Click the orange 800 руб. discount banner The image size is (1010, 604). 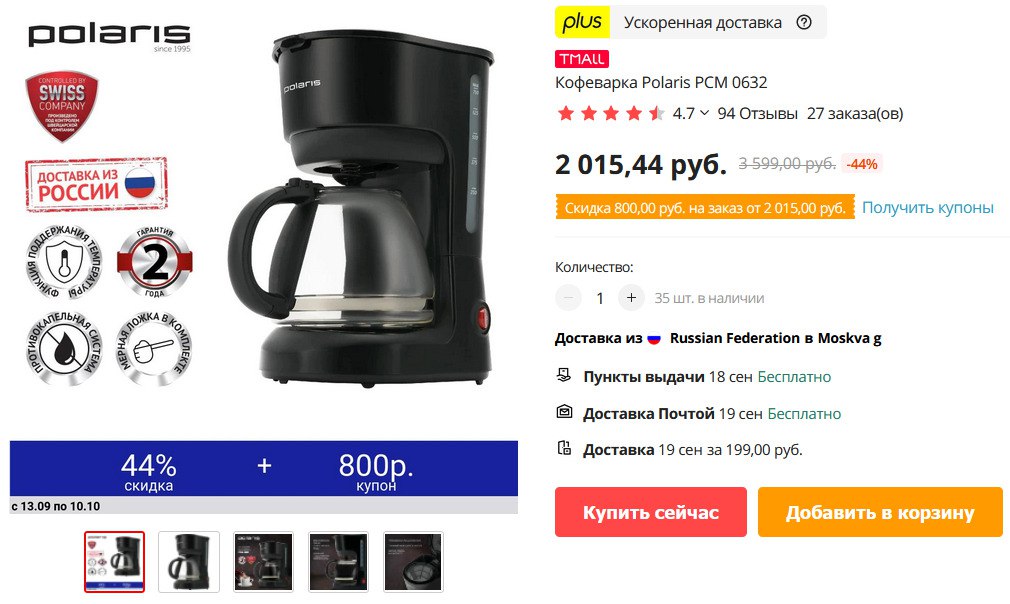tap(705, 207)
